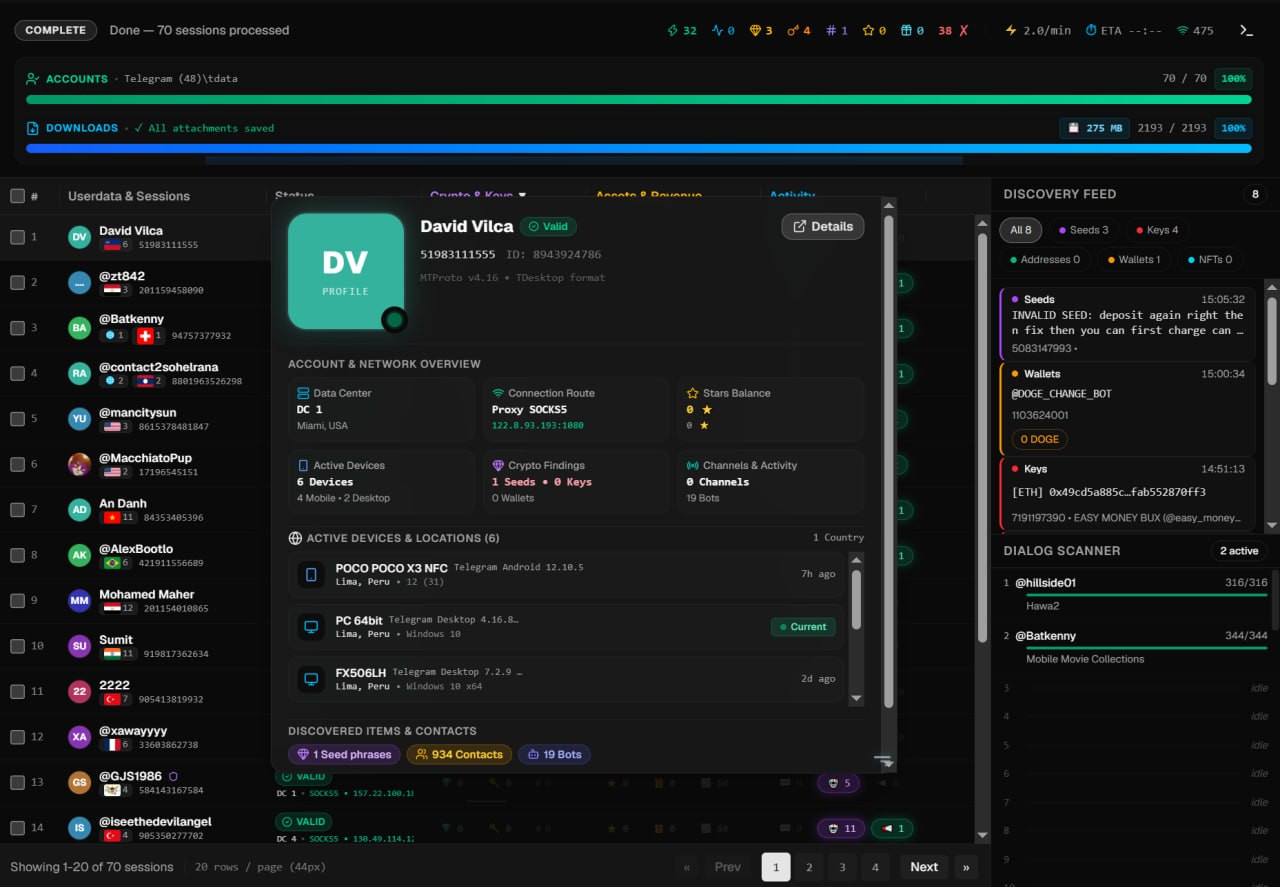
Task: Click the globe icon beside Active Devices & Locations
Action: 295,538
